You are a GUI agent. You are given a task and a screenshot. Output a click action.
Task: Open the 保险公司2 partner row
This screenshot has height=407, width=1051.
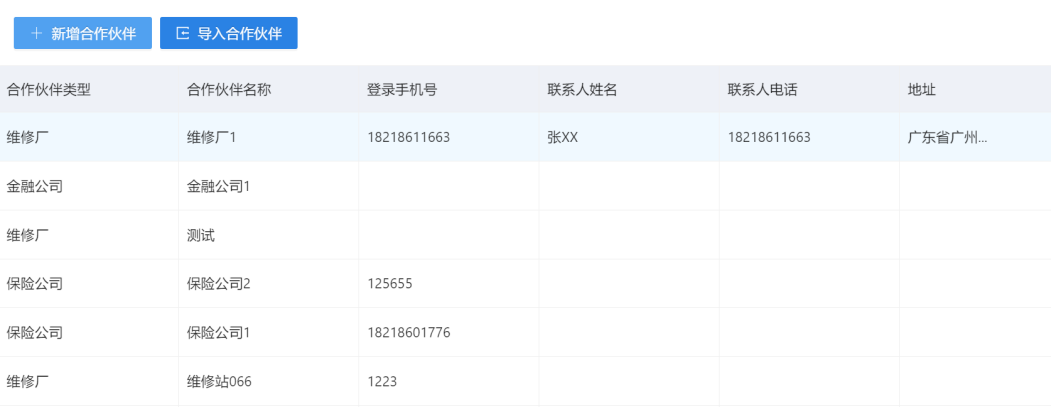(x=218, y=283)
